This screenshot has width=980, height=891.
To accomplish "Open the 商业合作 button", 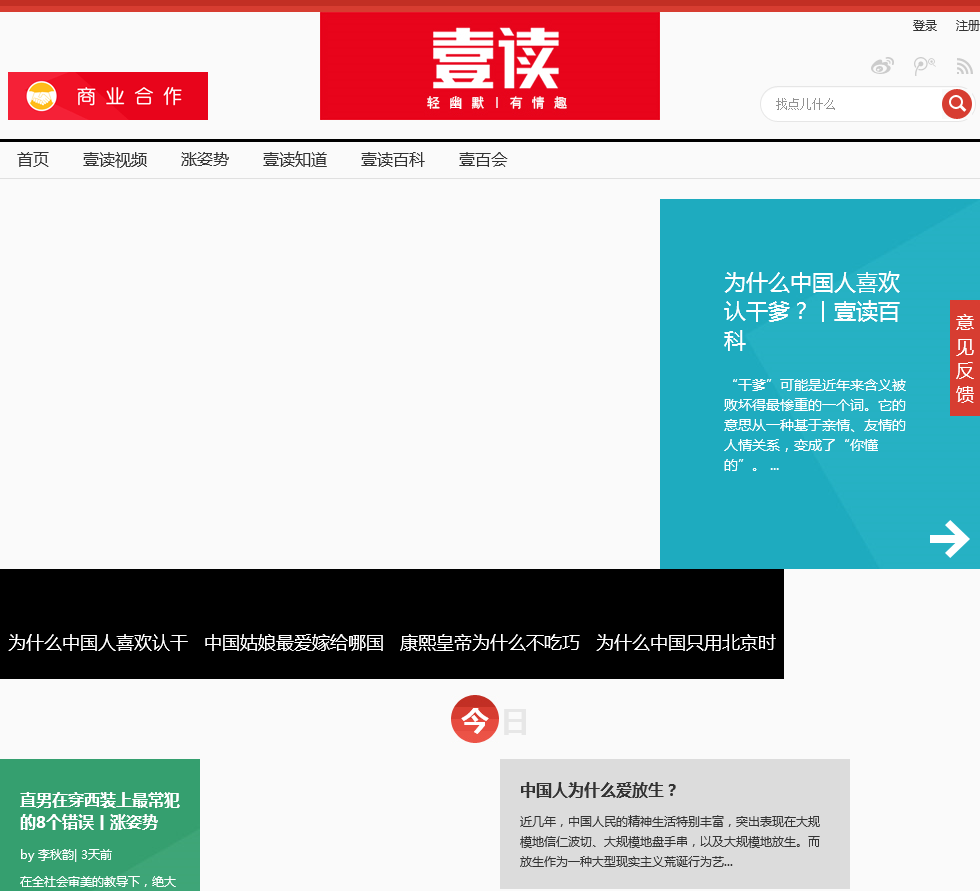I will point(108,96).
